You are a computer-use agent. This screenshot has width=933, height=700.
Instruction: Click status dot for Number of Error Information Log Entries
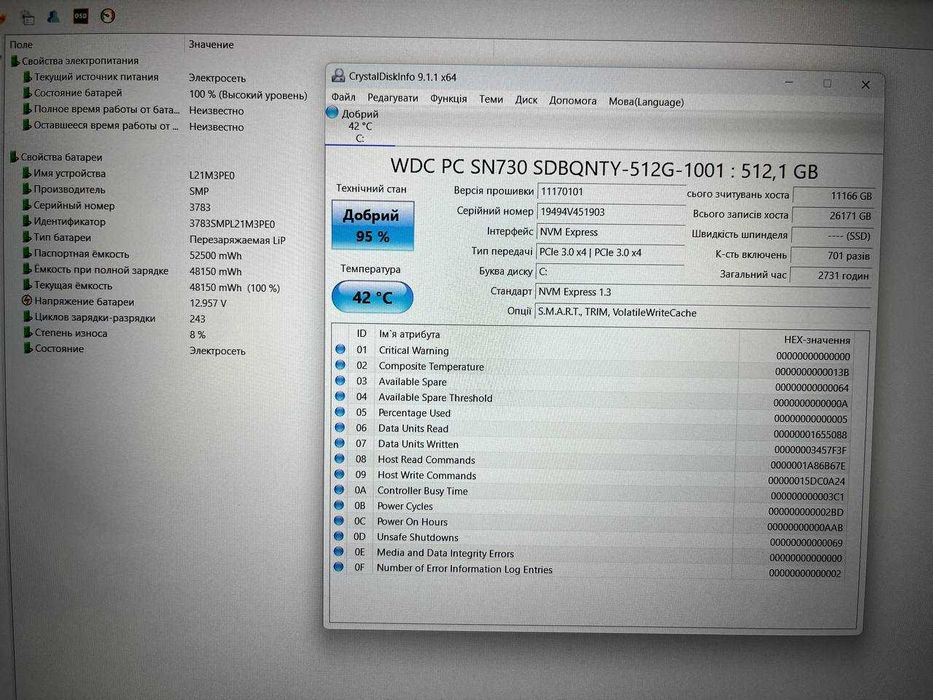[x=339, y=567]
